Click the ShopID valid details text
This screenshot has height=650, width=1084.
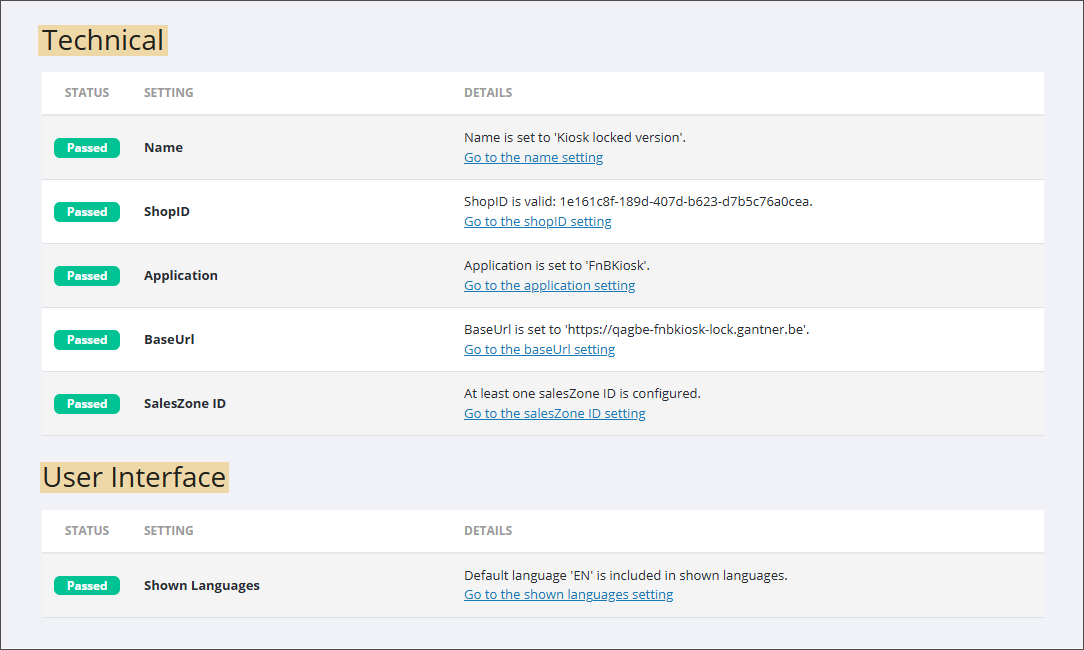click(x=638, y=201)
